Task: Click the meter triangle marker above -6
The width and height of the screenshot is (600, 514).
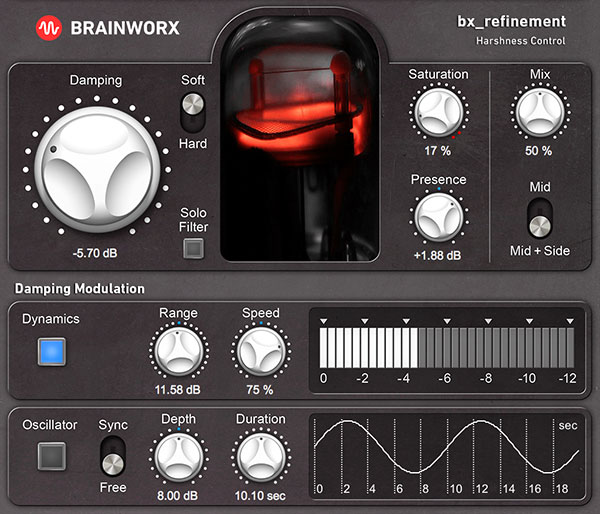Action: pyautogui.click(x=447, y=321)
